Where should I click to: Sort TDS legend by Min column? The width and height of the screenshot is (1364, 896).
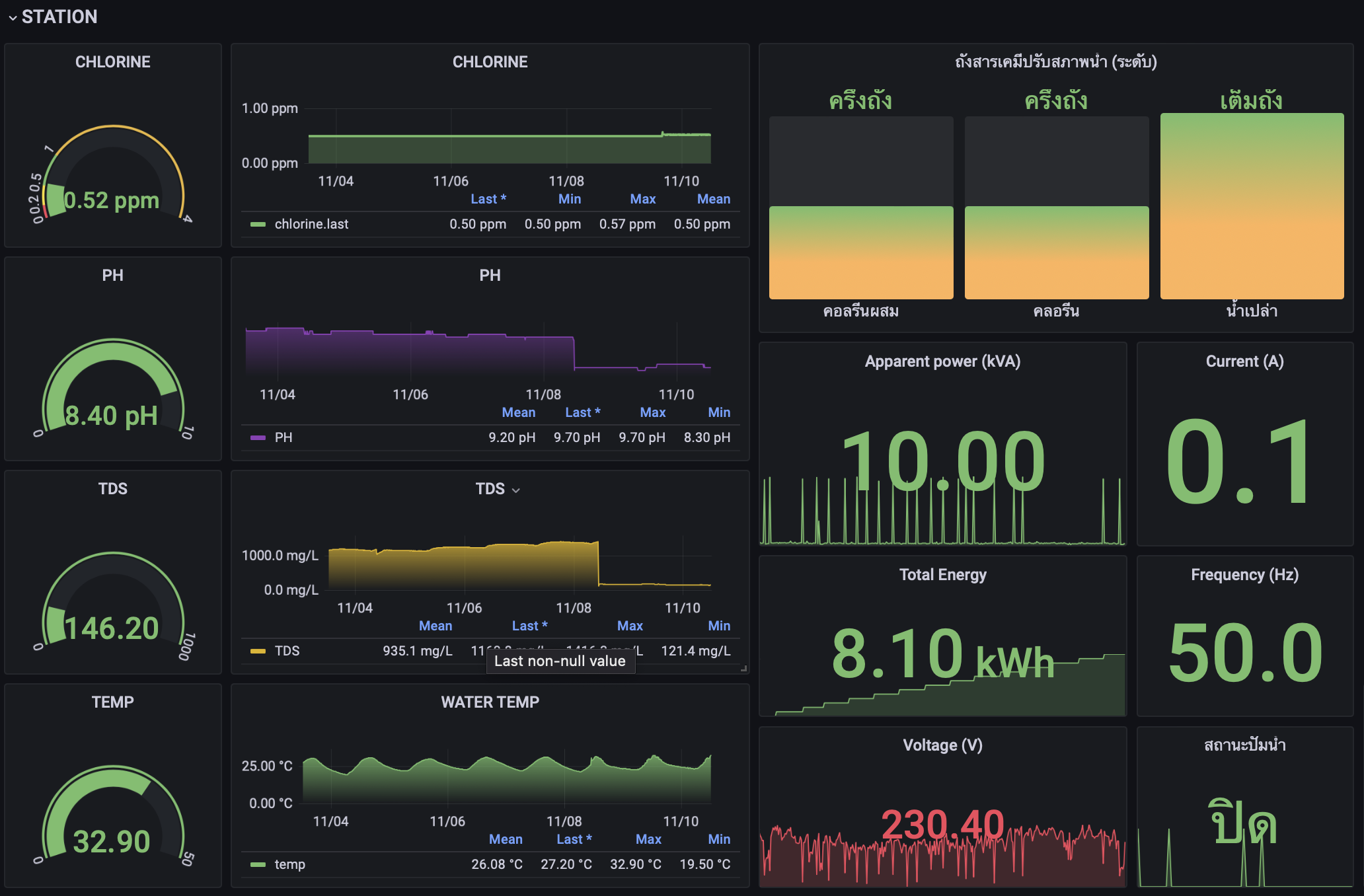tap(718, 626)
